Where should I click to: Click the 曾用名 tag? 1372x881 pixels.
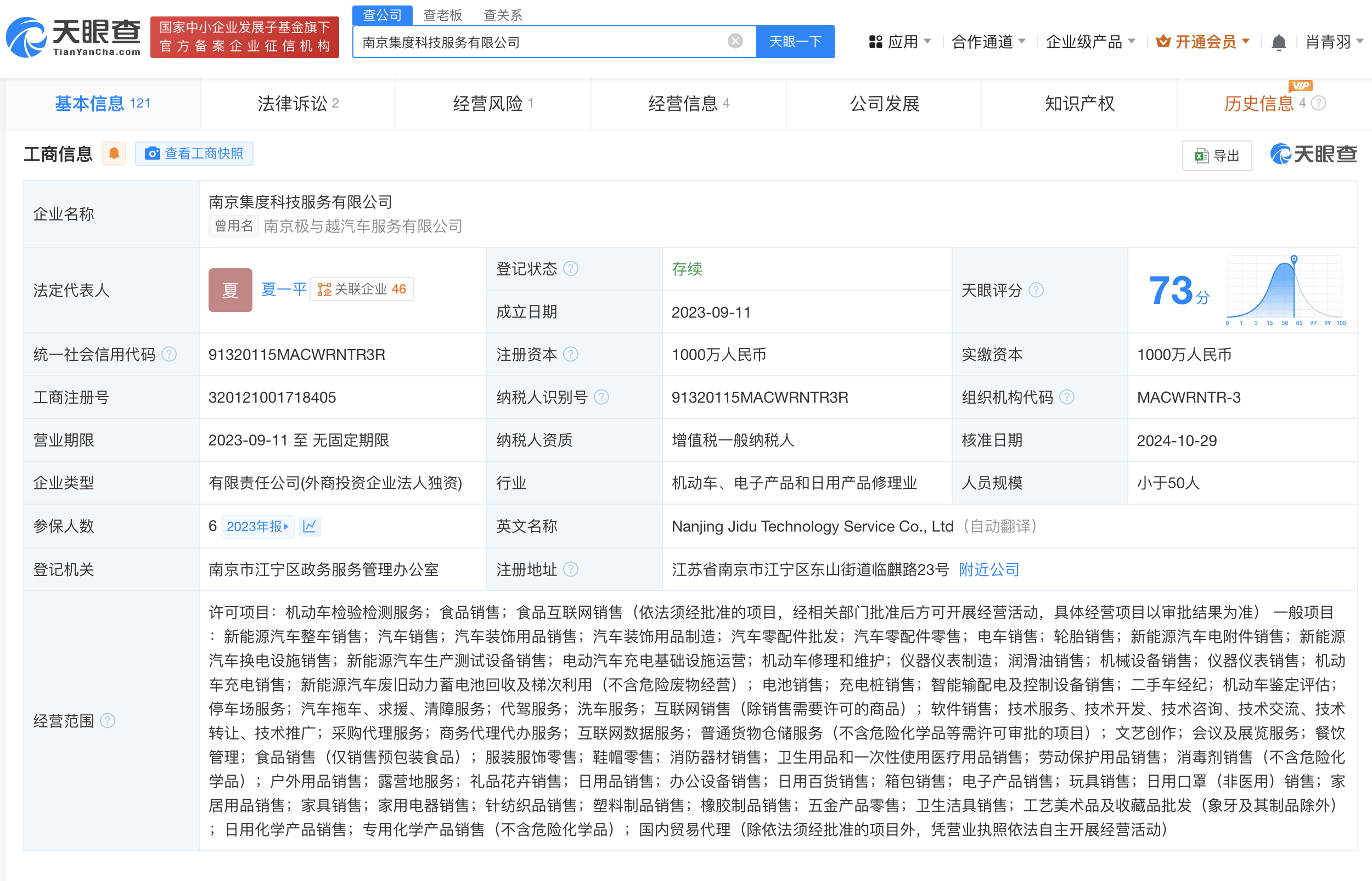233,226
